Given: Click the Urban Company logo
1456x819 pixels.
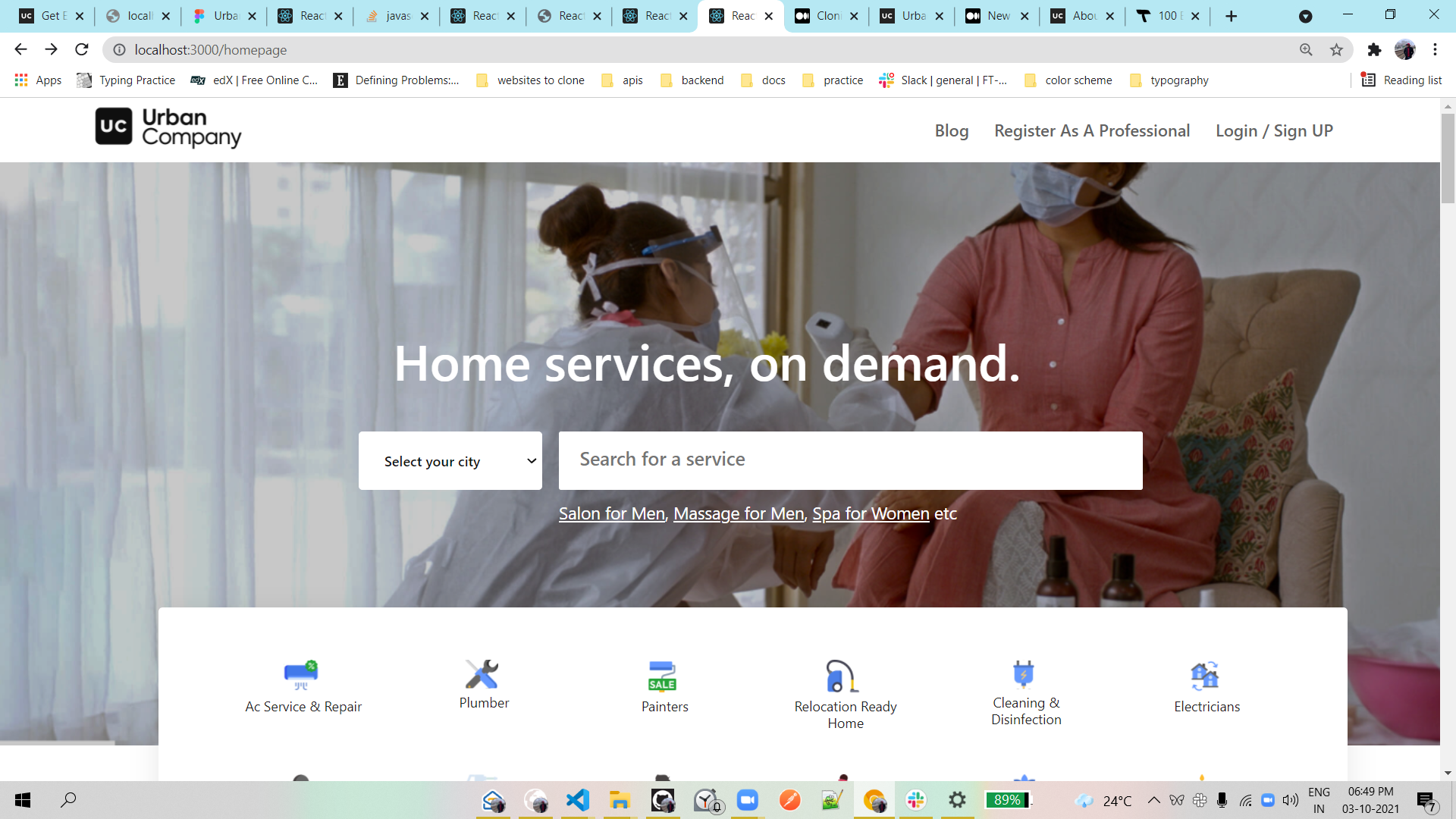Looking at the screenshot, I should tap(168, 127).
